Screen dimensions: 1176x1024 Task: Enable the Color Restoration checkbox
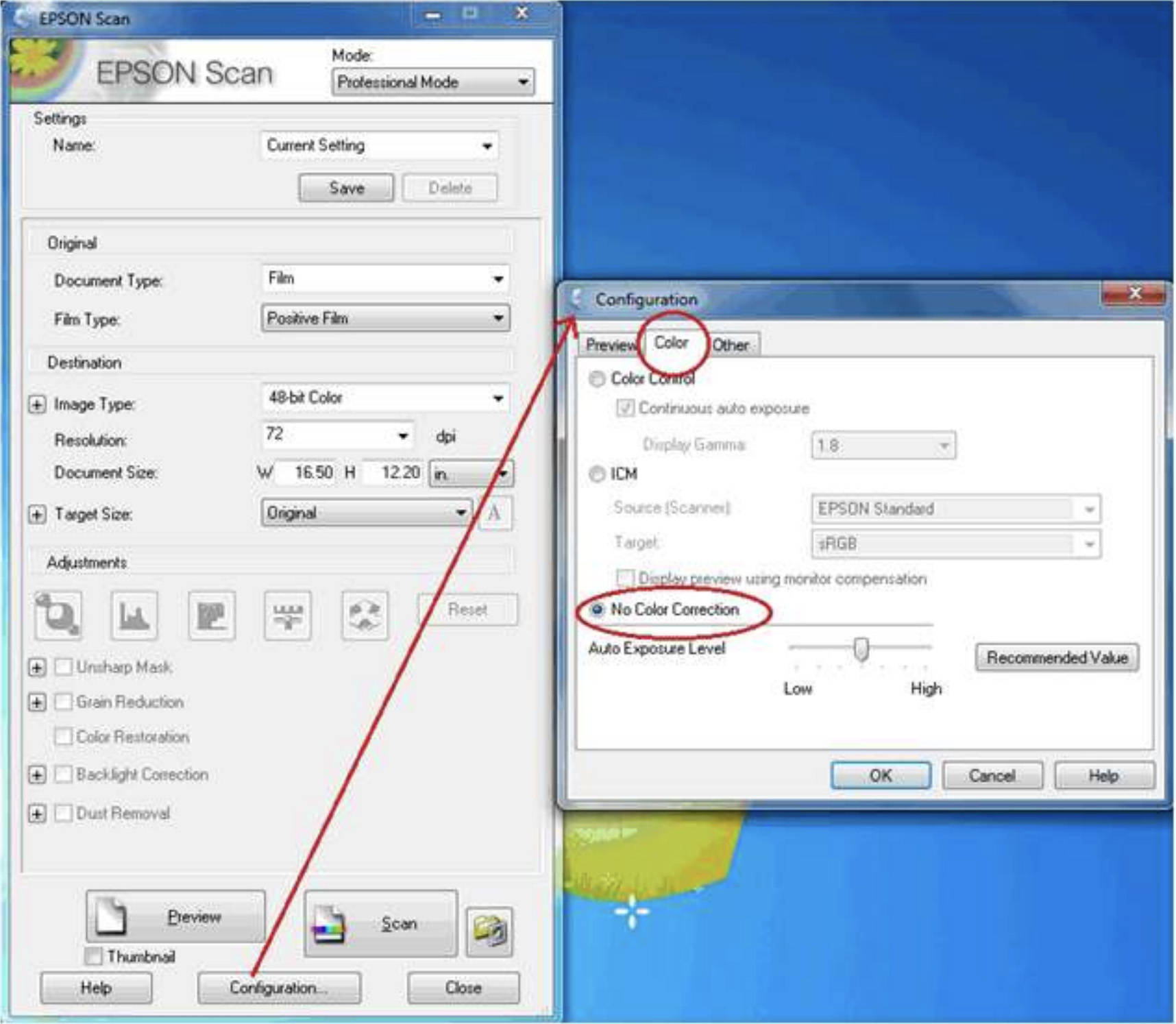pyautogui.click(x=63, y=737)
